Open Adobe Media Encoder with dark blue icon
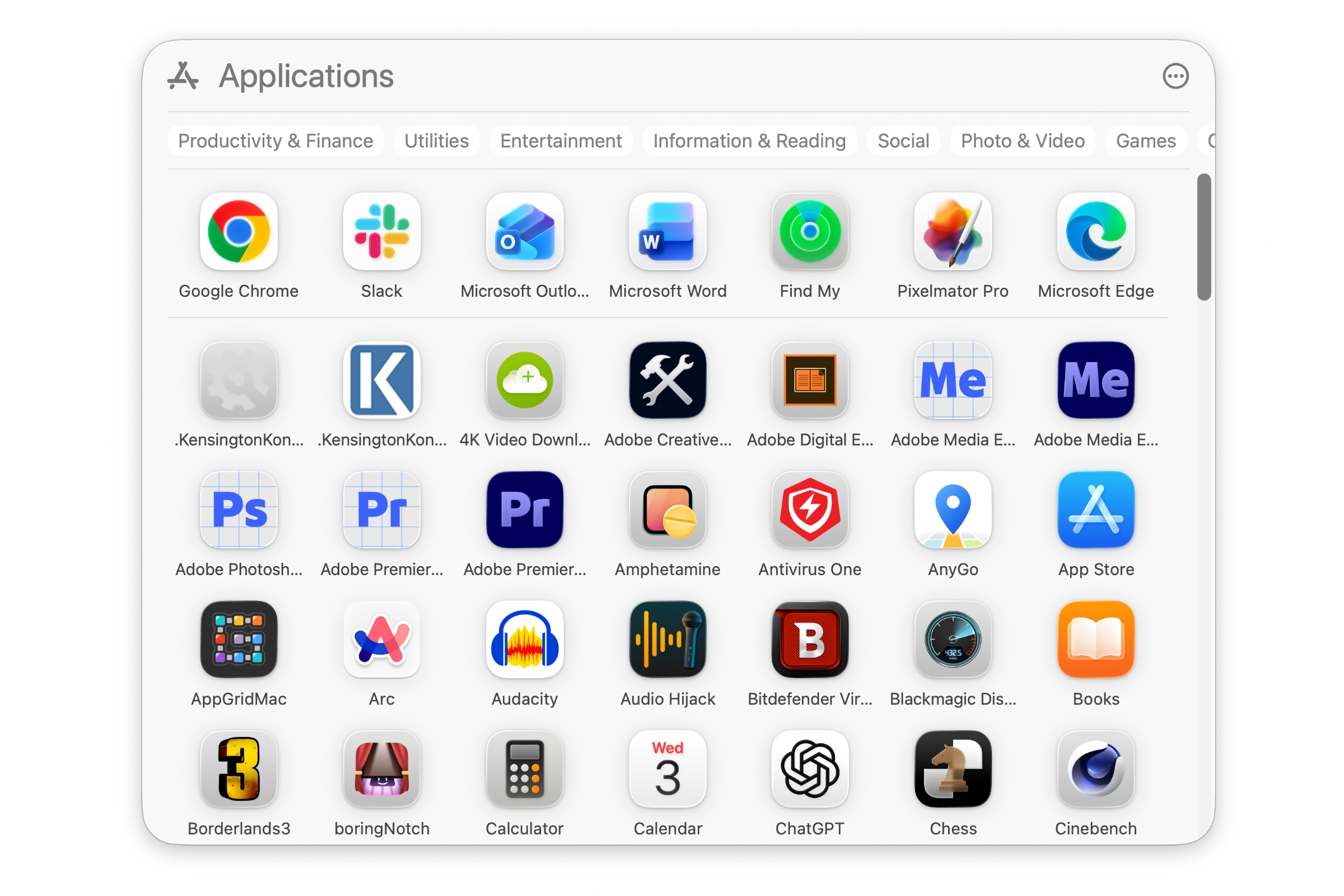The image size is (1344, 896). click(1096, 380)
